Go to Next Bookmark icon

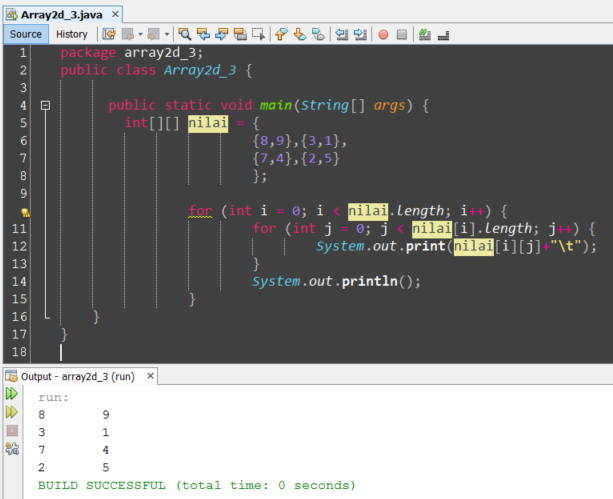point(299,34)
